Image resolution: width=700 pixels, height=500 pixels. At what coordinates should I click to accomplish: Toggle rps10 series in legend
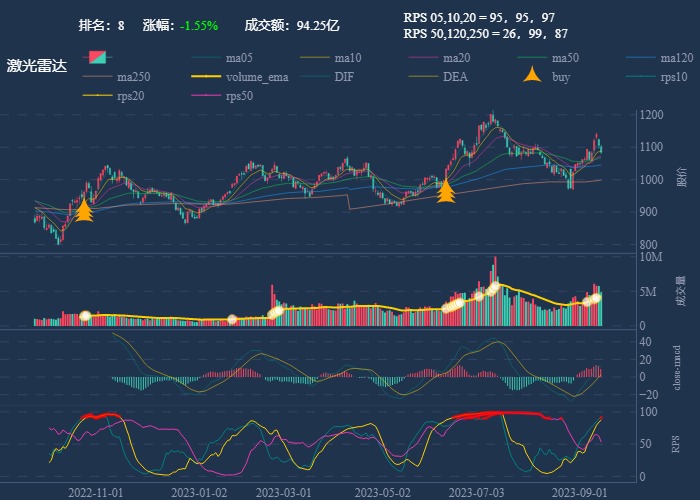[x=643, y=77]
